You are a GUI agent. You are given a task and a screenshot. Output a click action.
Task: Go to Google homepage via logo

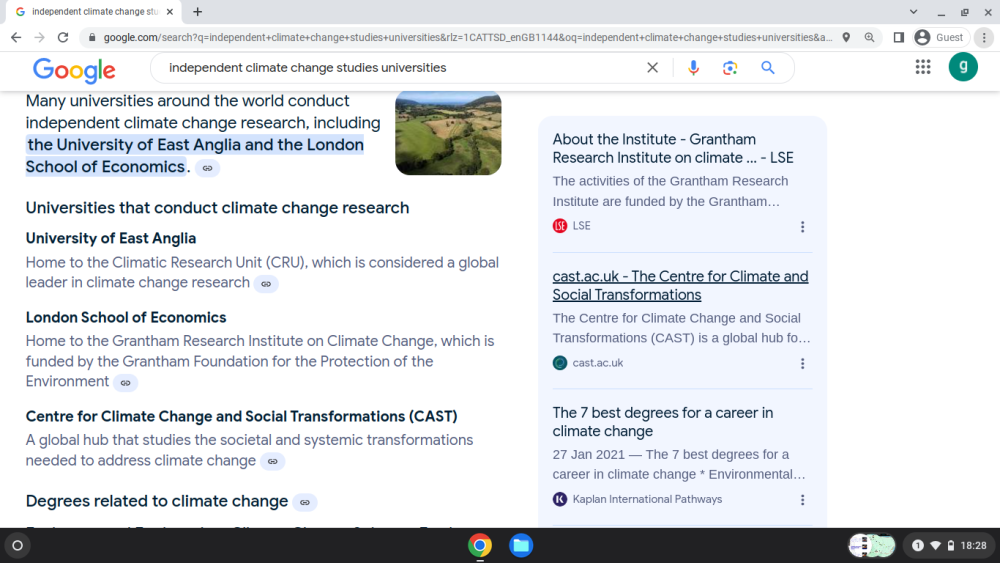74,69
